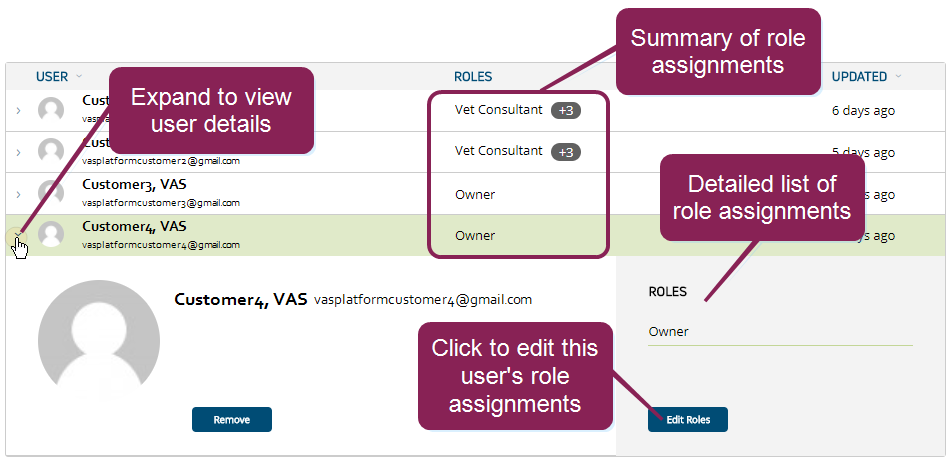
Task: Click the small avatar in the highlighted Customer4 row
Action: tap(51, 235)
